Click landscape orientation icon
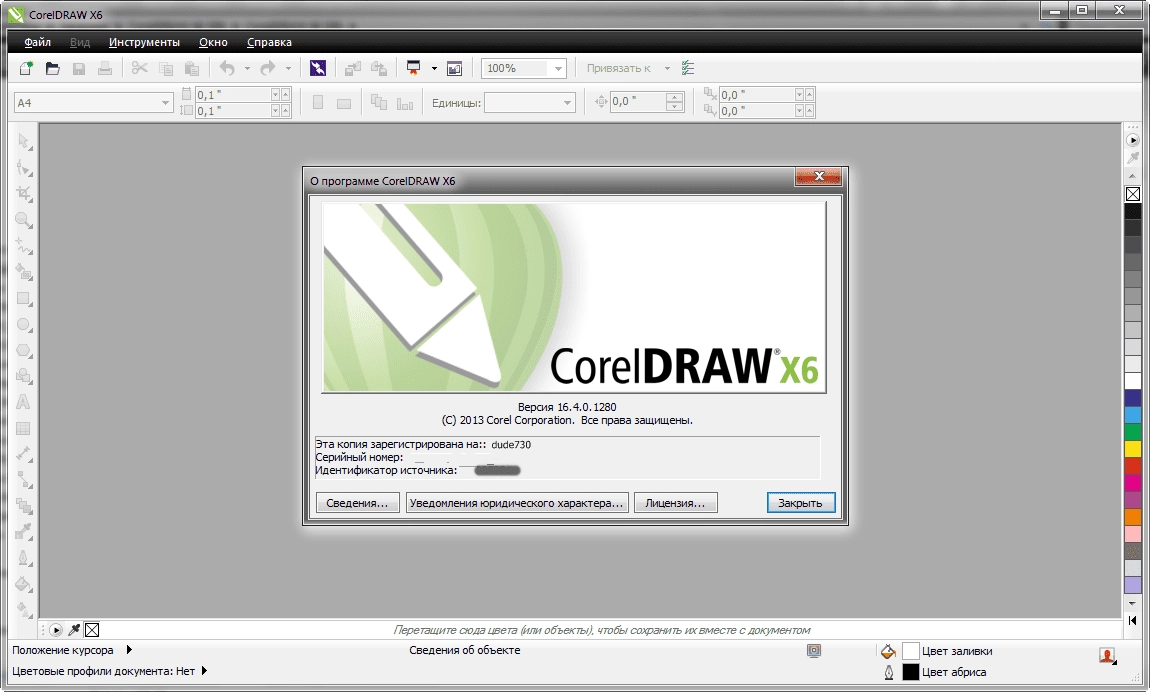 [343, 103]
